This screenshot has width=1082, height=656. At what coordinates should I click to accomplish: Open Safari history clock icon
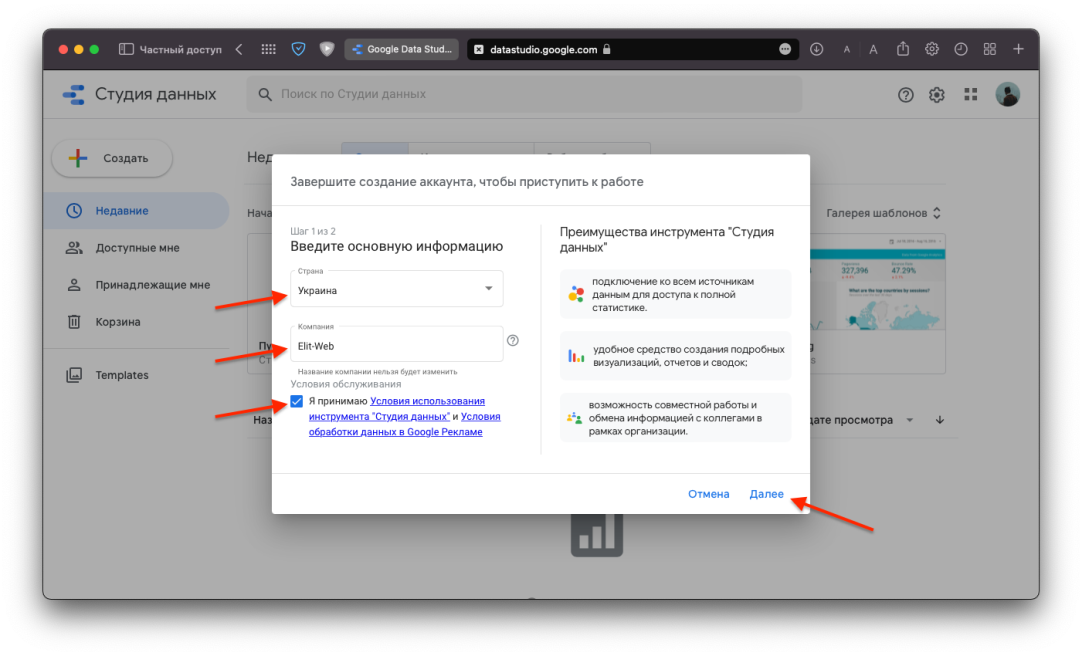[961, 49]
